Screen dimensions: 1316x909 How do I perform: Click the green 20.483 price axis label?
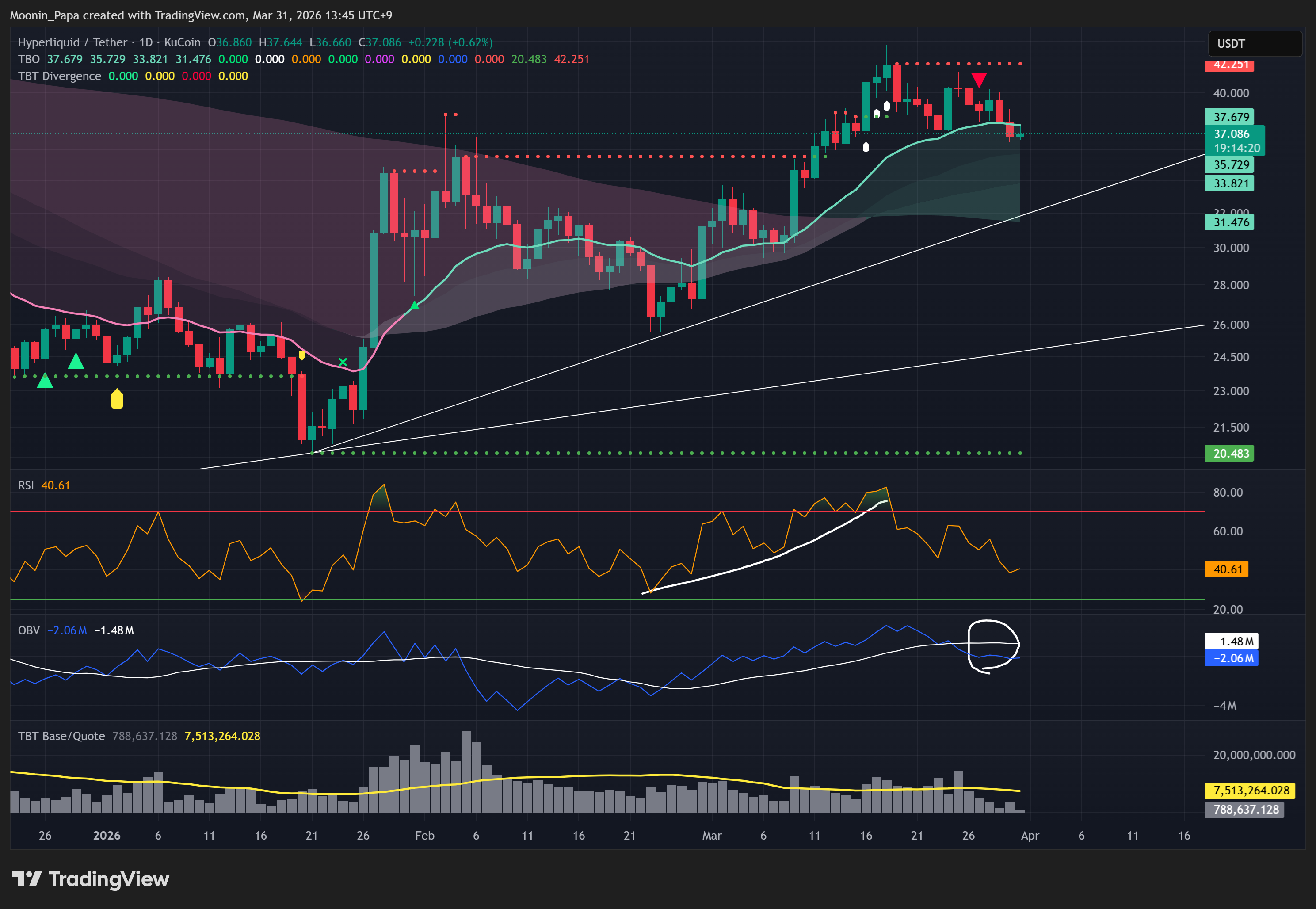click(x=1229, y=453)
